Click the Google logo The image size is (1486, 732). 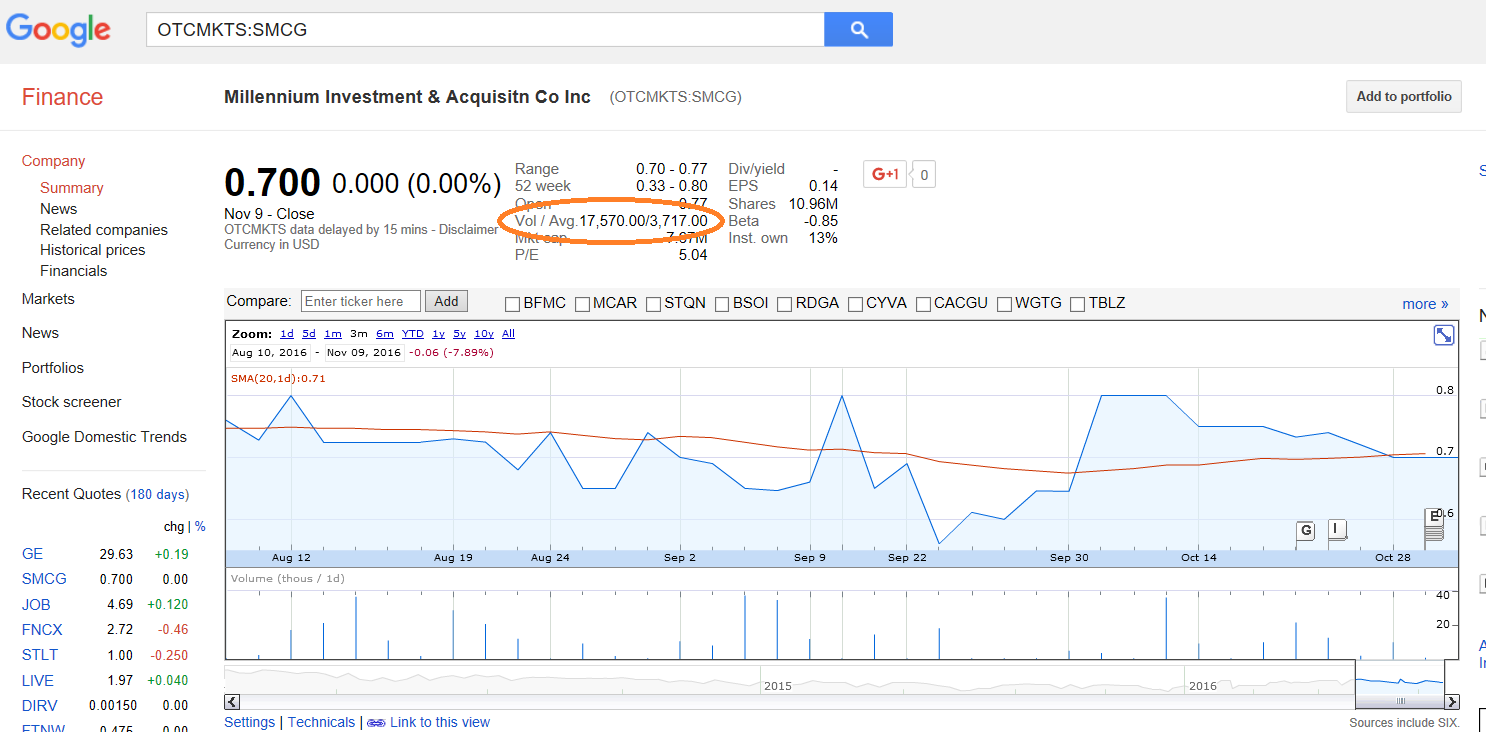point(58,28)
